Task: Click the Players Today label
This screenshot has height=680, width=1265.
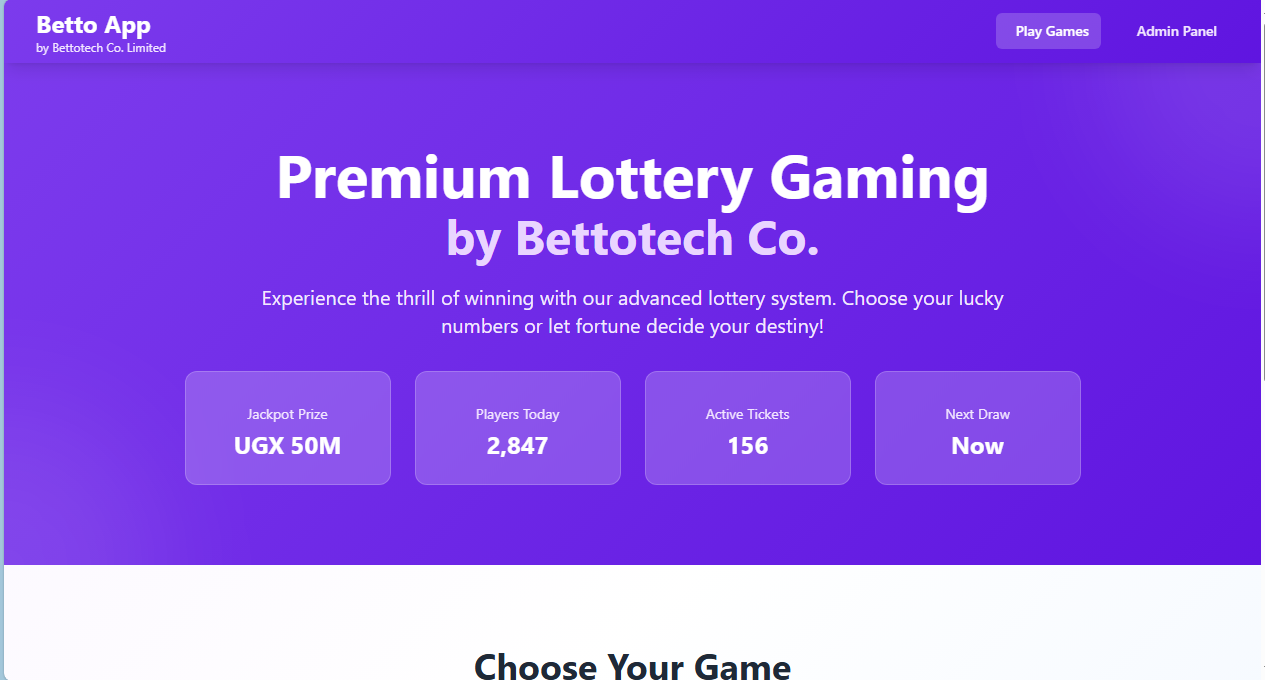Action: pos(517,414)
